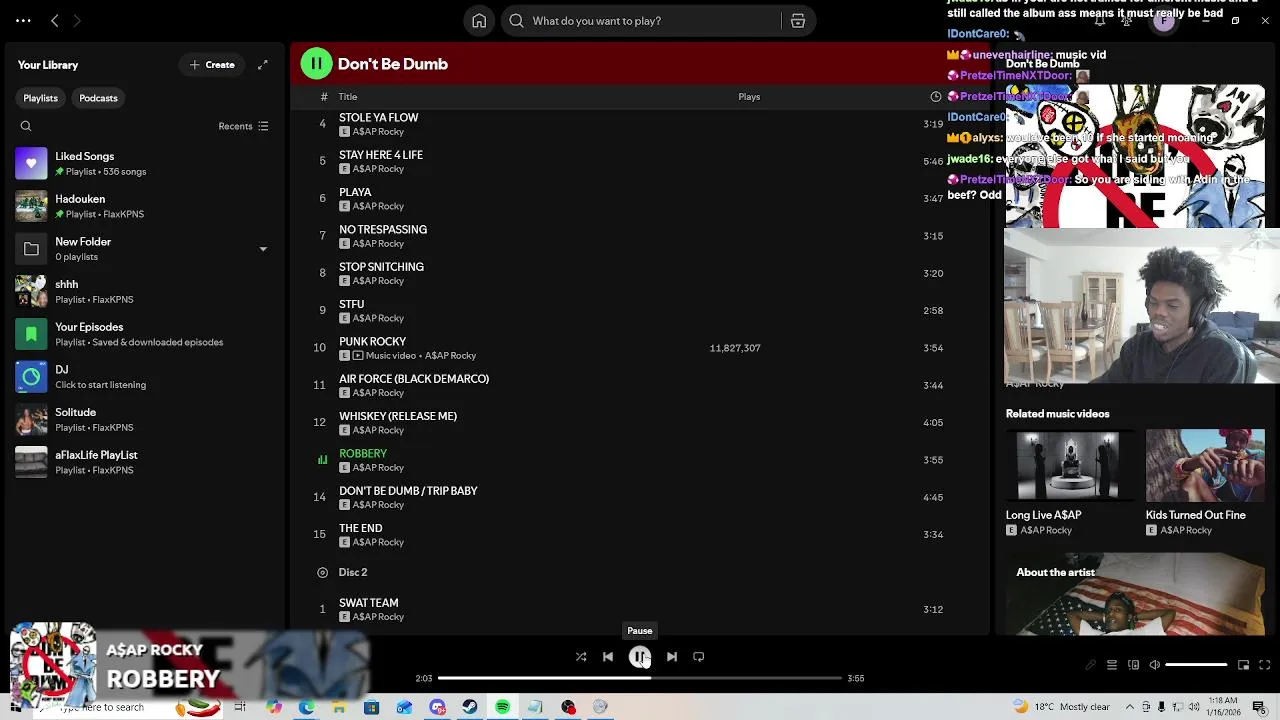This screenshot has height=720, width=1280.
Task: Open the play queue icon
Action: (1112, 665)
